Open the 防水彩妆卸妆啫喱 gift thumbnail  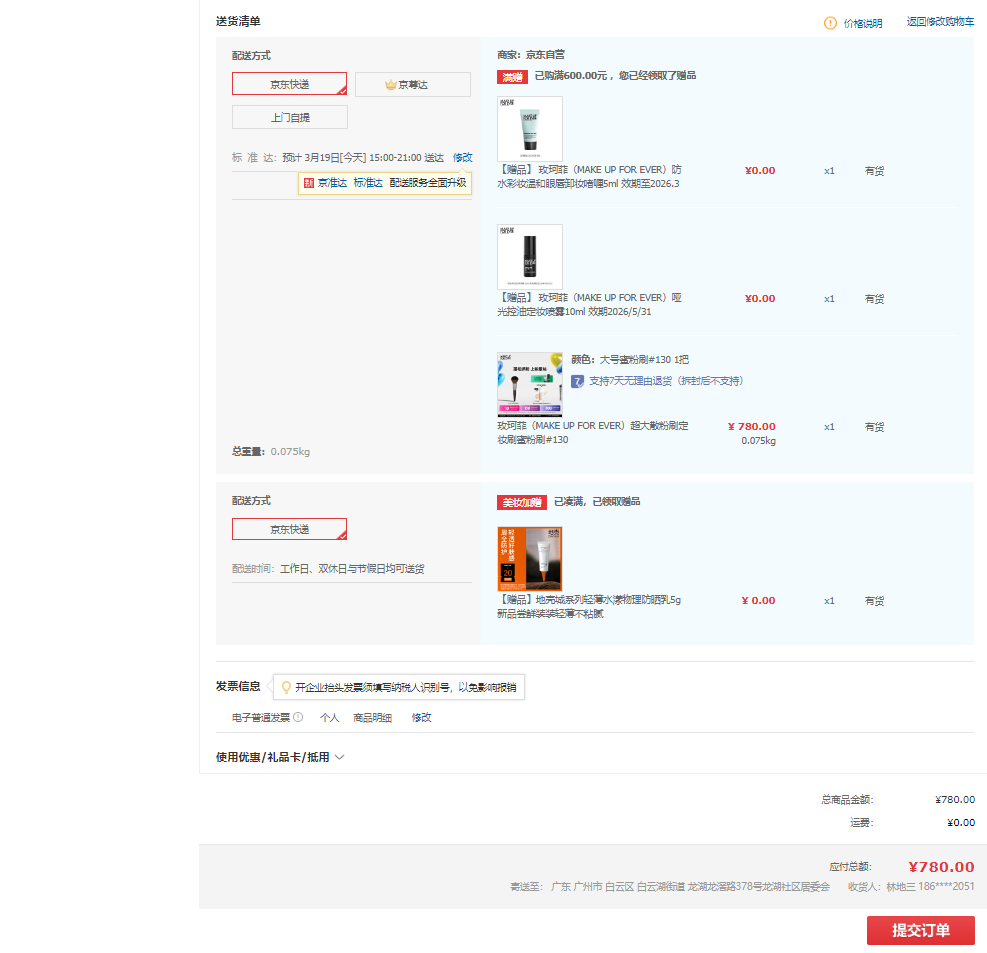pyautogui.click(x=530, y=129)
